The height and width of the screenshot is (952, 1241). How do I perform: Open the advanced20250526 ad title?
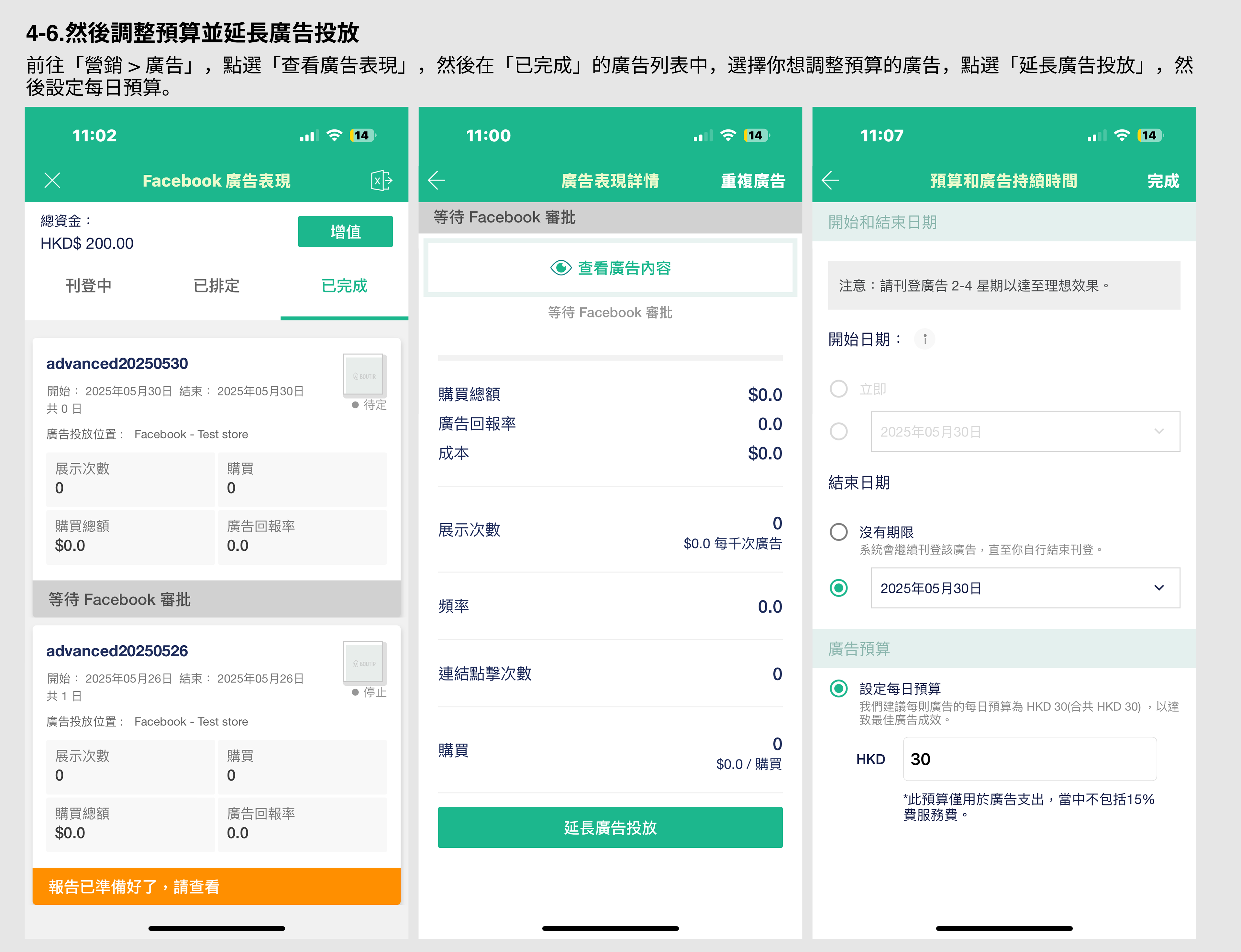pos(117,651)
